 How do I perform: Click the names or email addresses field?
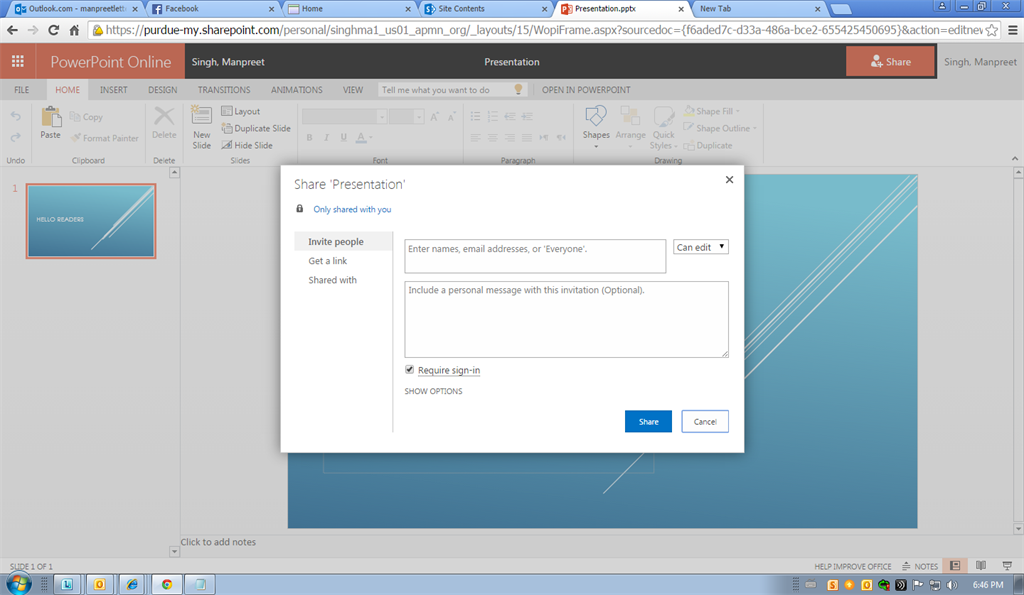click(x=535, y=256)
